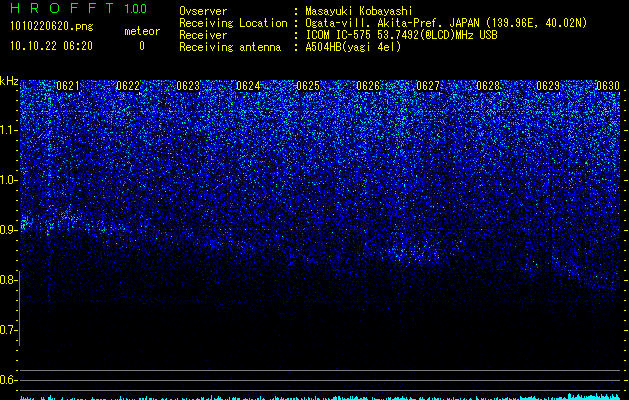Click the kHz axis unit label
The image size is (629, 400).
click(9, 81)
